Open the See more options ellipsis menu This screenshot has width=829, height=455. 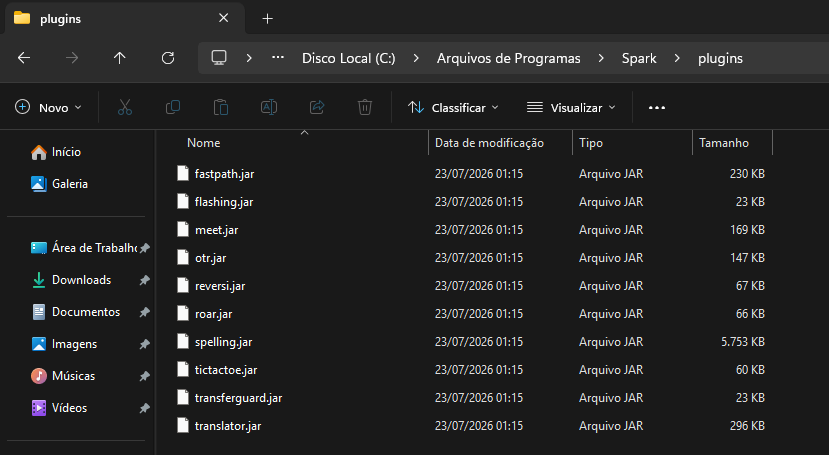657,108
